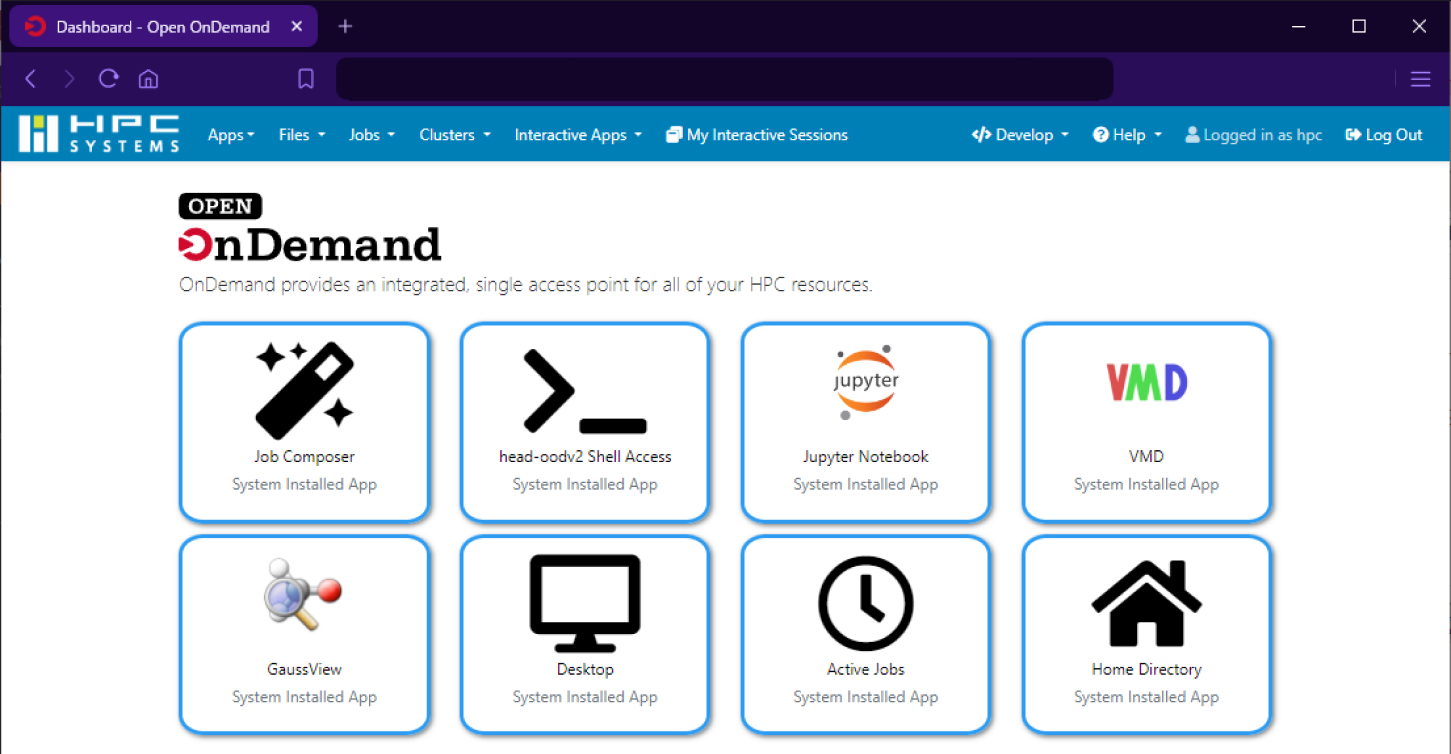Click the browser home icon
The image size is (1451, 754).
click(148, 79)
